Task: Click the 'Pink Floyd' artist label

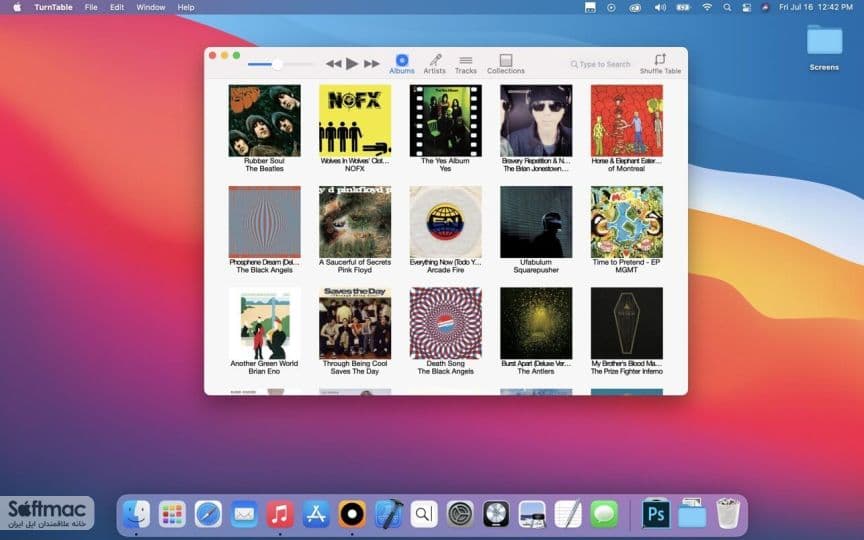Action: 355,270
